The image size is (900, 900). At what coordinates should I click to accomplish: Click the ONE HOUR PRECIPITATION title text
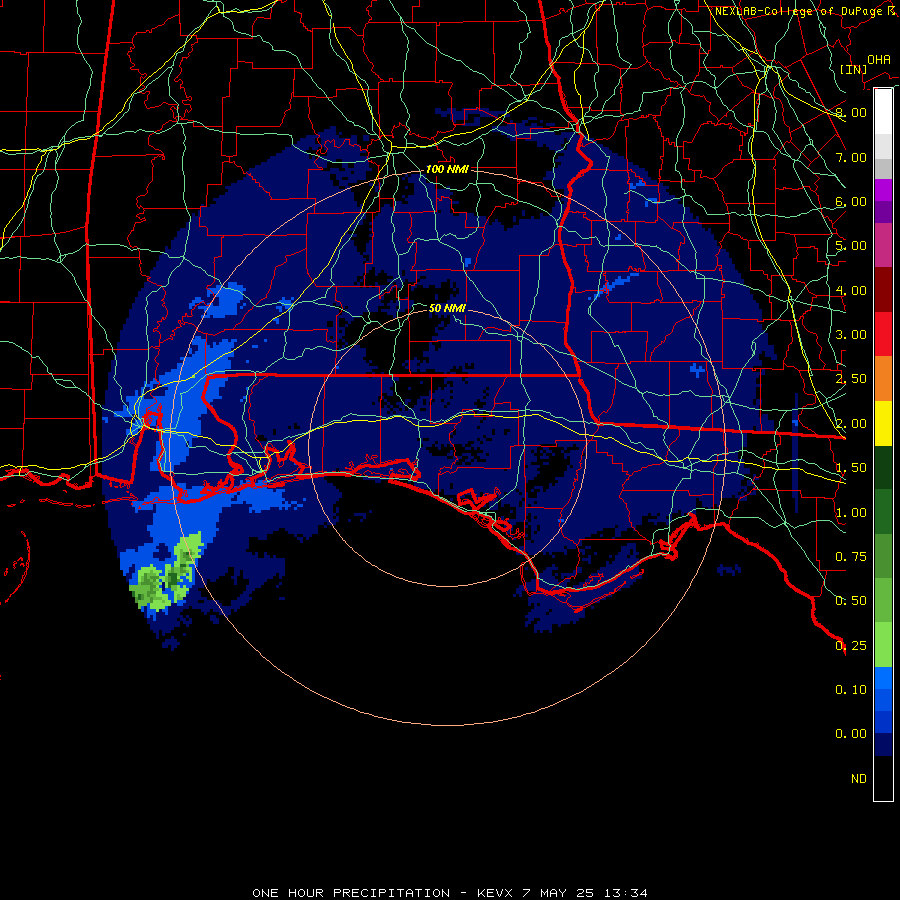click(351, 893)
